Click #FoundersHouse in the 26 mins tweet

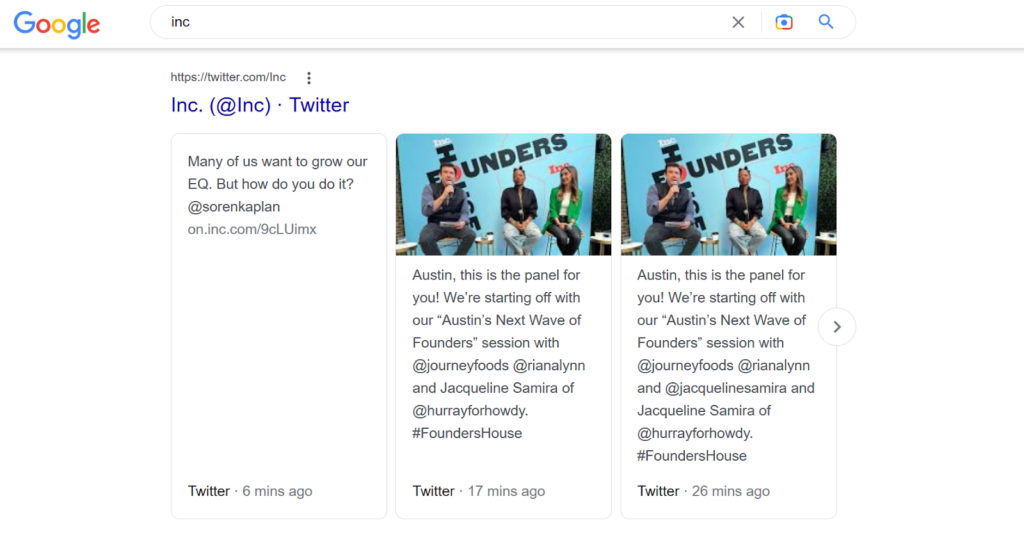(692, 456)
